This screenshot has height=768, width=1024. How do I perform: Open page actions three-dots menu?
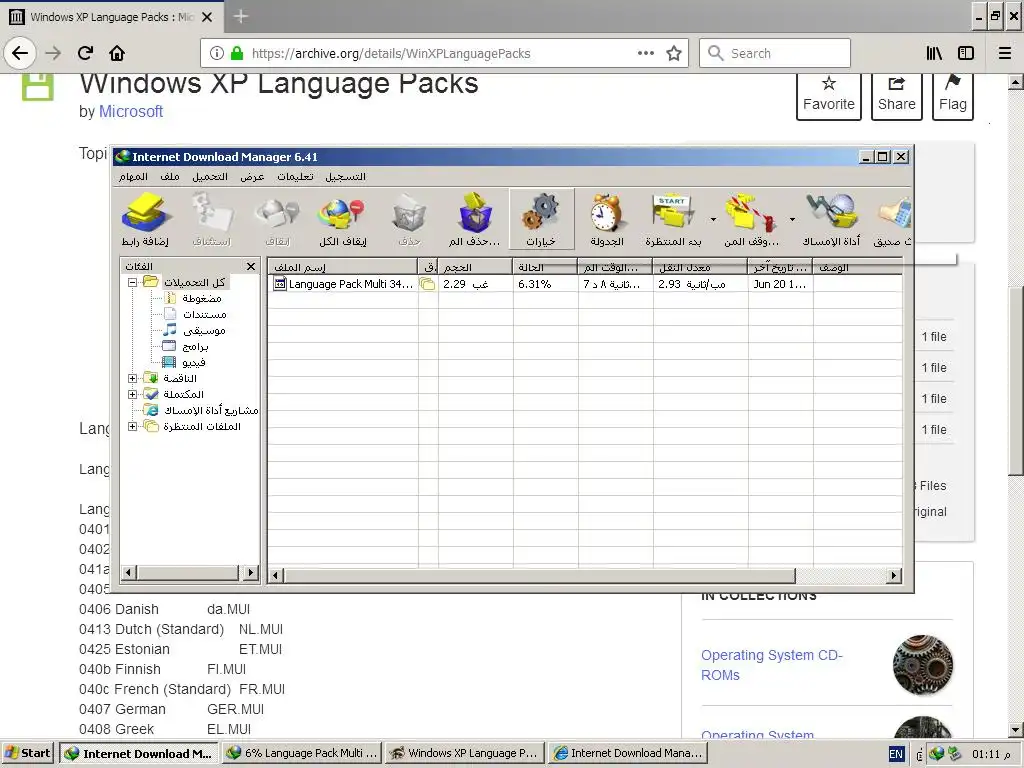(646, 53)
